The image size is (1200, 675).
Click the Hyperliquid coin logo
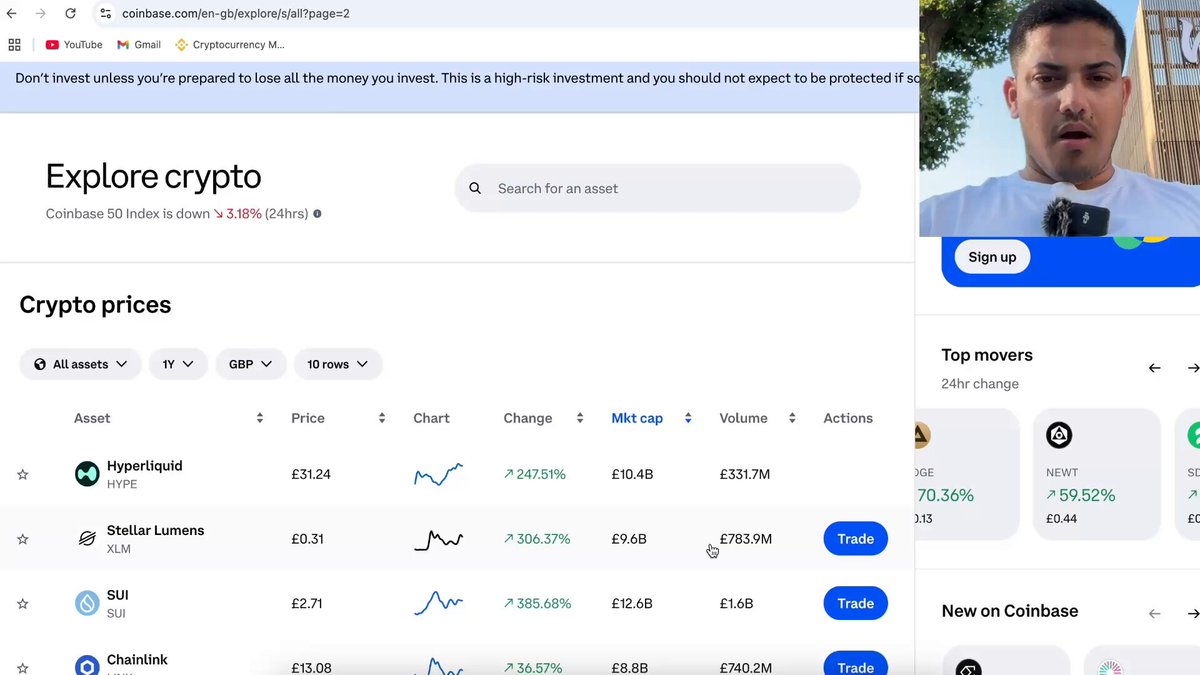coord(87,474)
